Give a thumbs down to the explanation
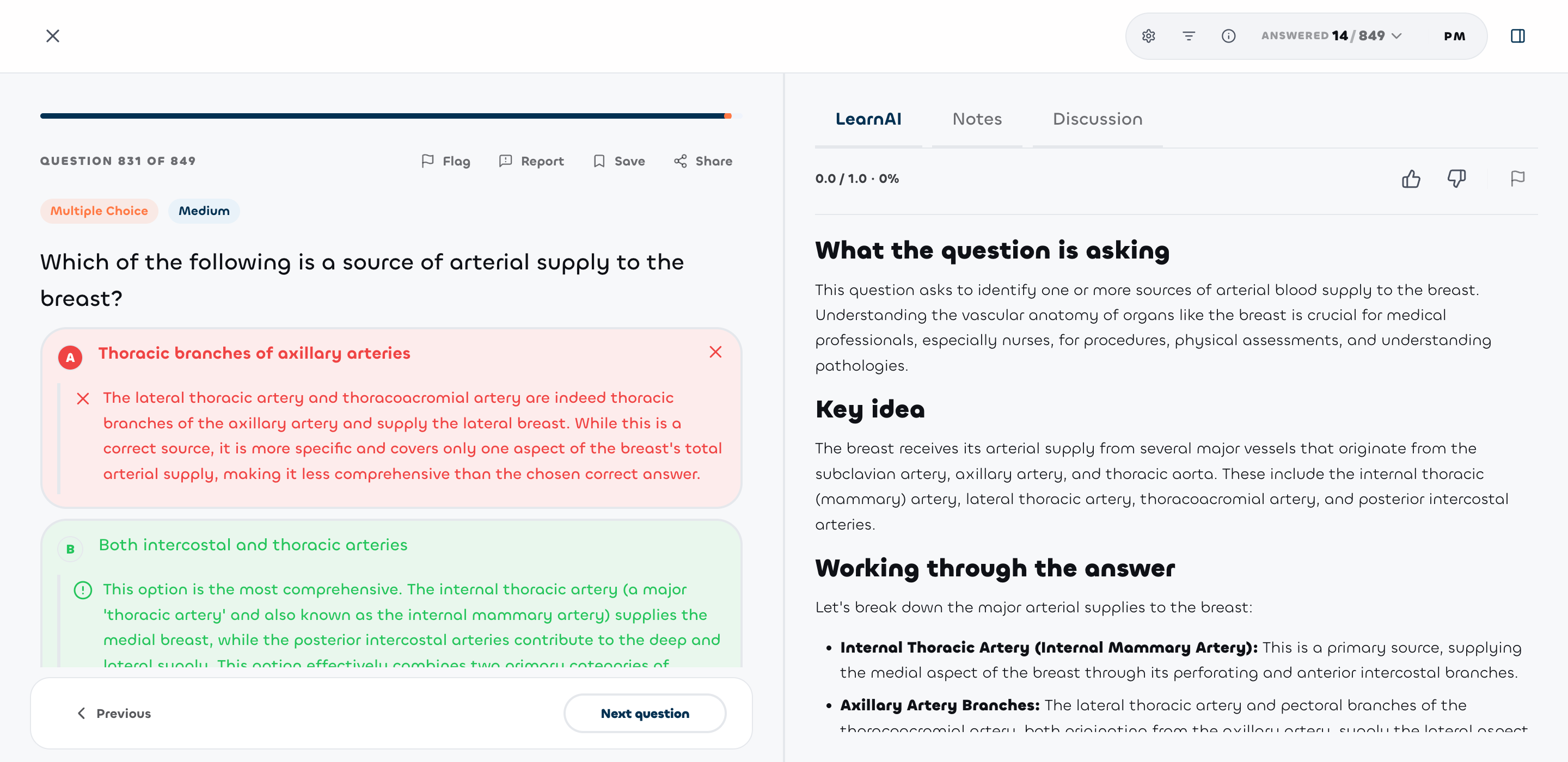 click(1456, 179)
